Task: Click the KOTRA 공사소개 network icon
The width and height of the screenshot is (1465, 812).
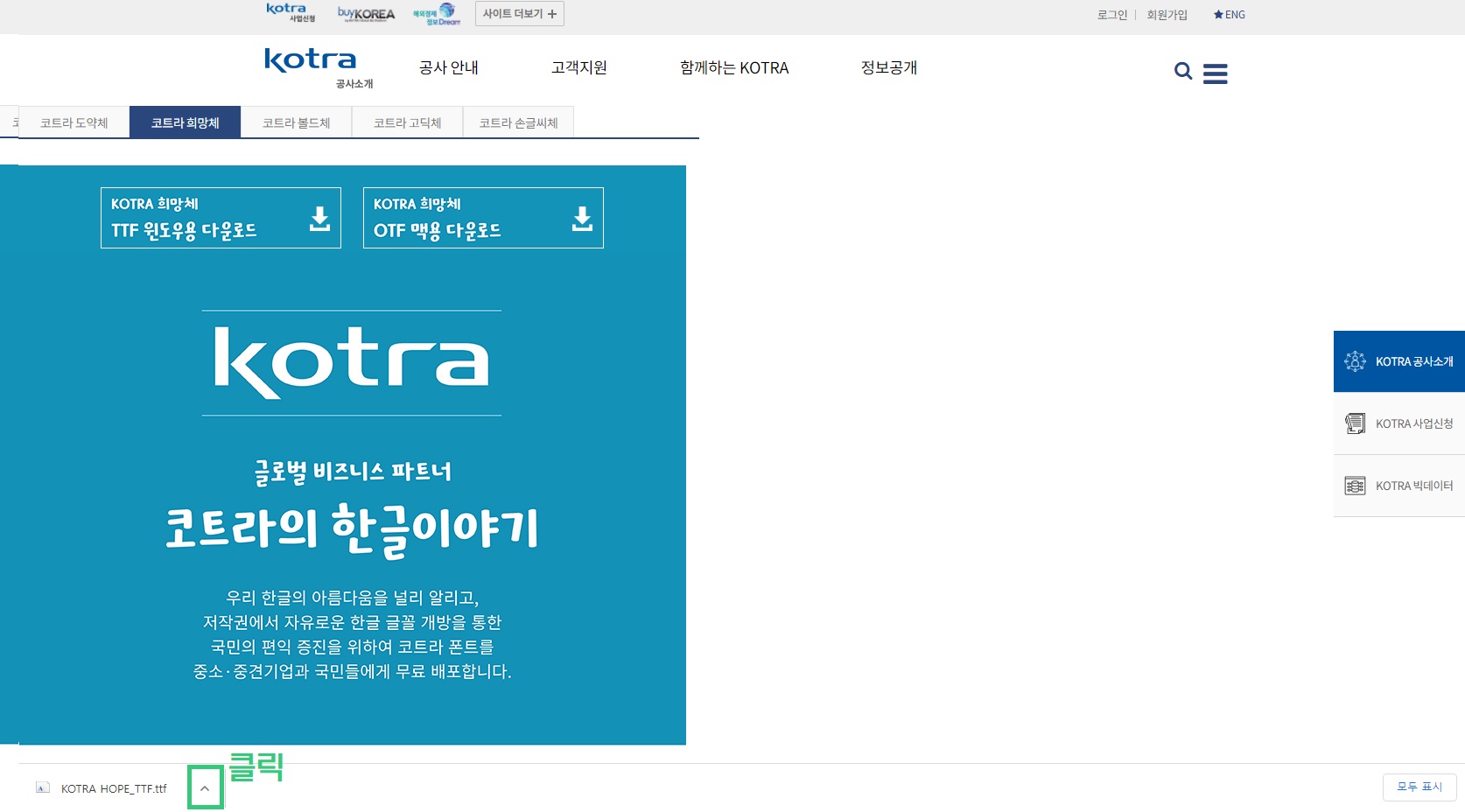Action: pos(1355,361)
